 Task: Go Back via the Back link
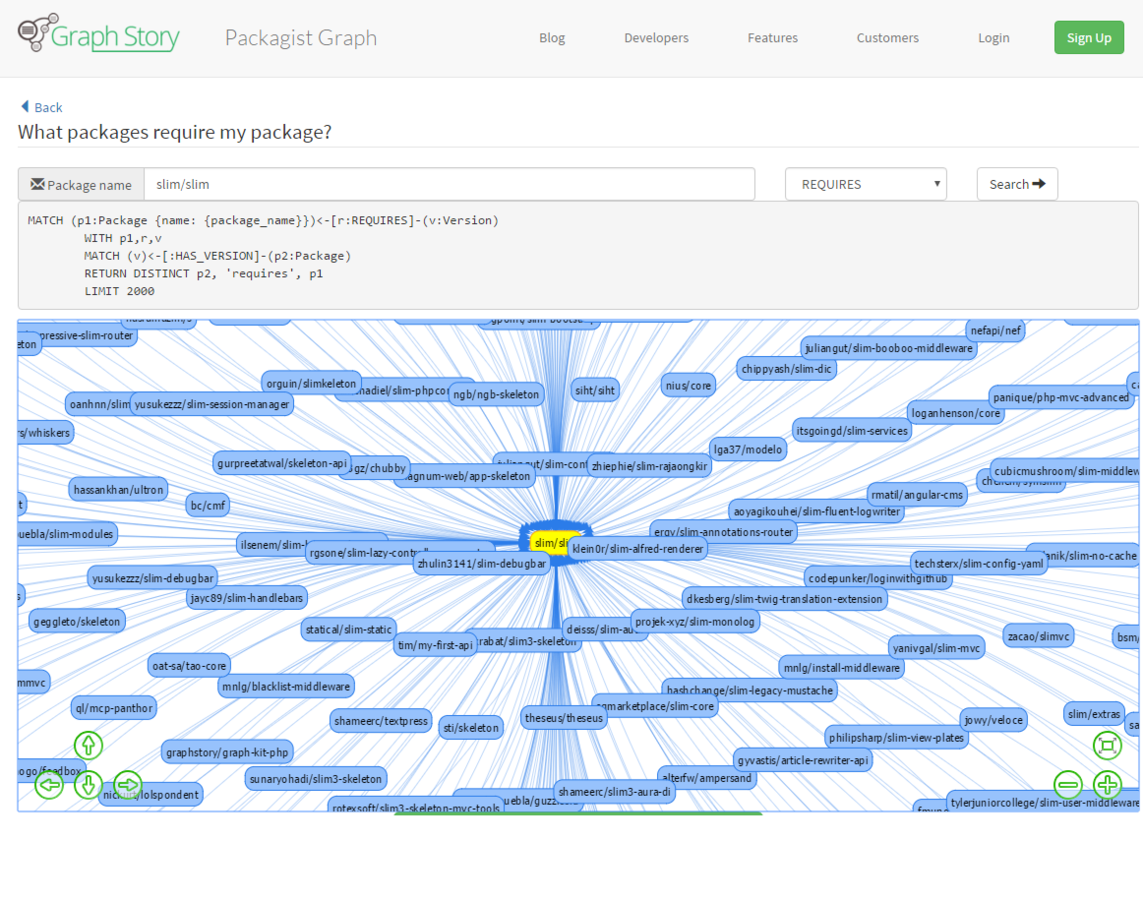(48, 107)
